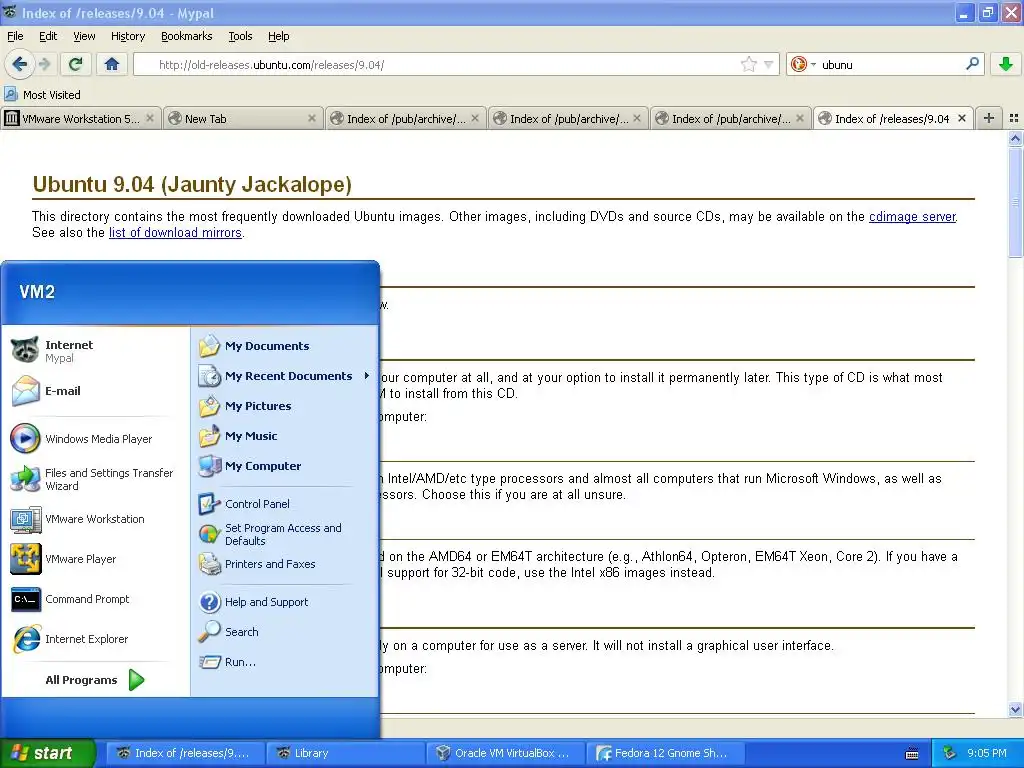Click the browser Back arrow button

click(x=20, y=64)
